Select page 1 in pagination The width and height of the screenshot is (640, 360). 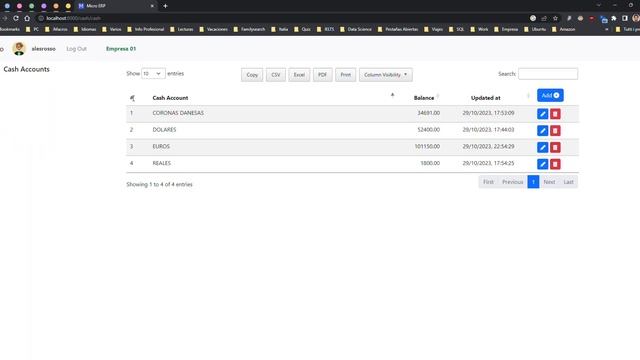[533, 182]
